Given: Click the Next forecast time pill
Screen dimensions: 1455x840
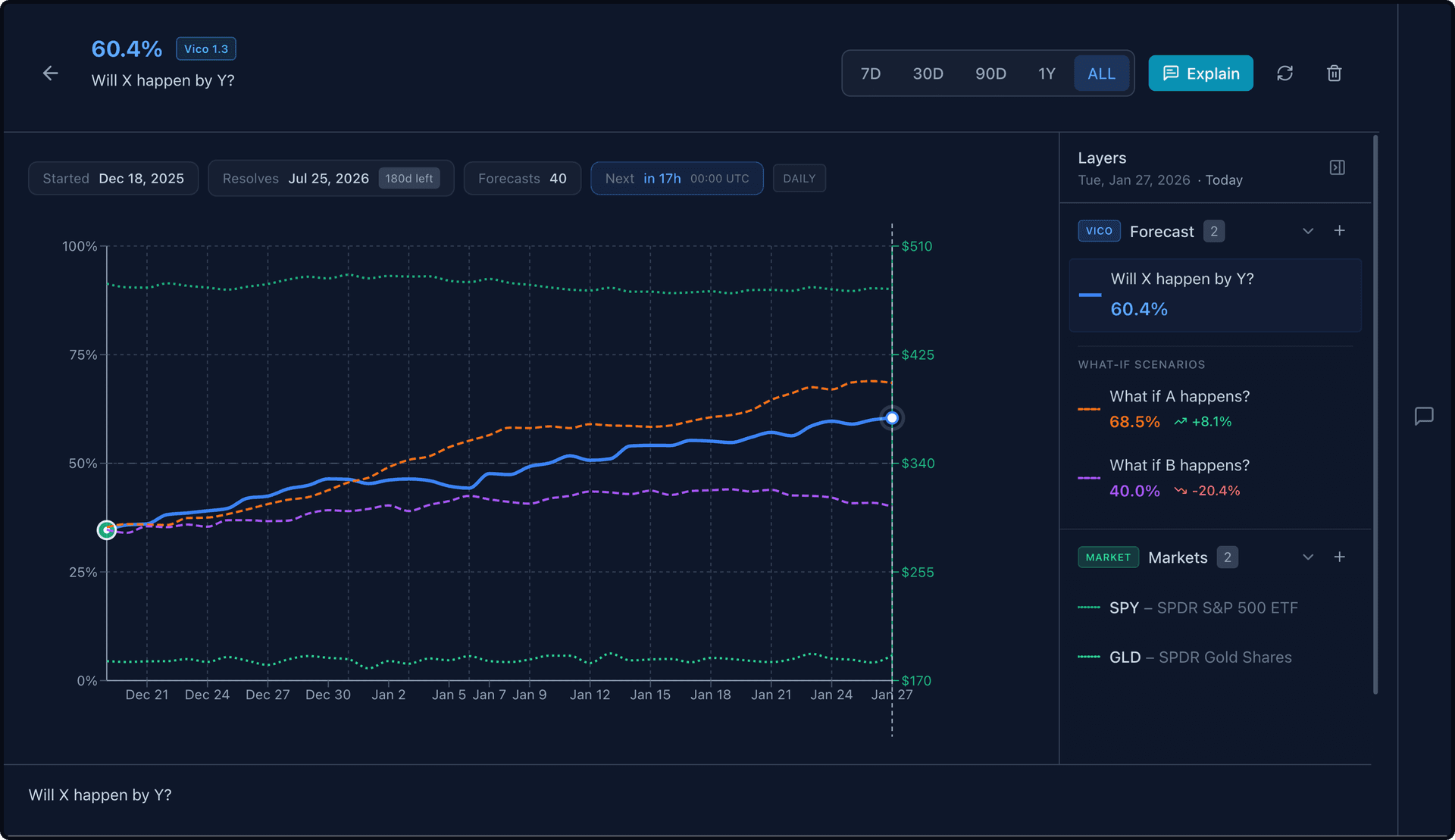Looking at the screenshot, I should pyautogui.click(x=676, y=179).
